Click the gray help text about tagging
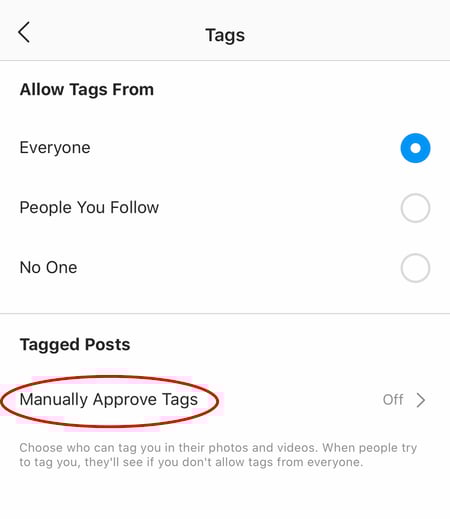This screenshot has height=519, width=450. point(218,455)
